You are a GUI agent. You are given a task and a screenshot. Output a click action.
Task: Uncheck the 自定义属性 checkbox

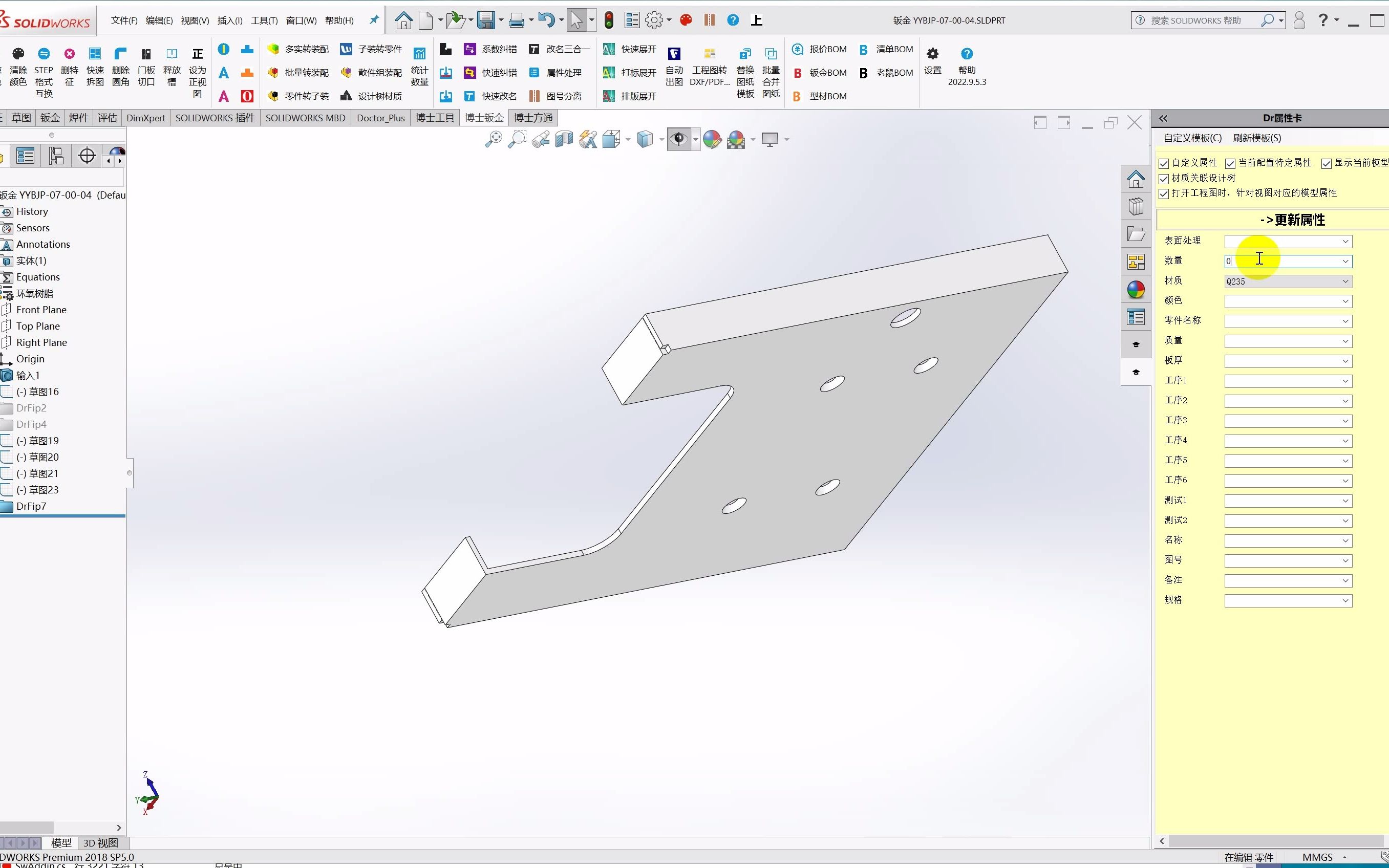pos(1164,164)
